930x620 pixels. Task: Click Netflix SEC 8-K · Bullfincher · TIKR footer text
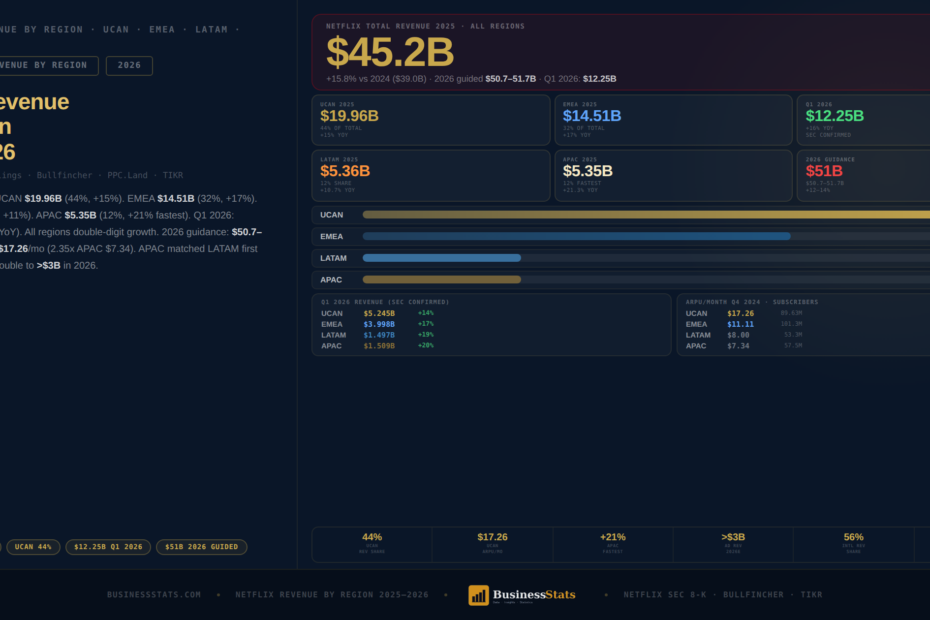(x=723, y=594)
